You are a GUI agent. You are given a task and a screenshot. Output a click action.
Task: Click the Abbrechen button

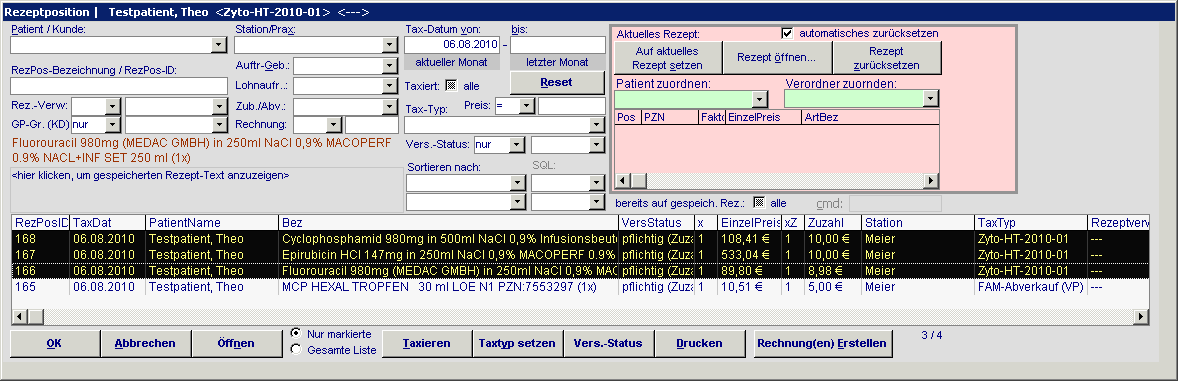(145, 343)
